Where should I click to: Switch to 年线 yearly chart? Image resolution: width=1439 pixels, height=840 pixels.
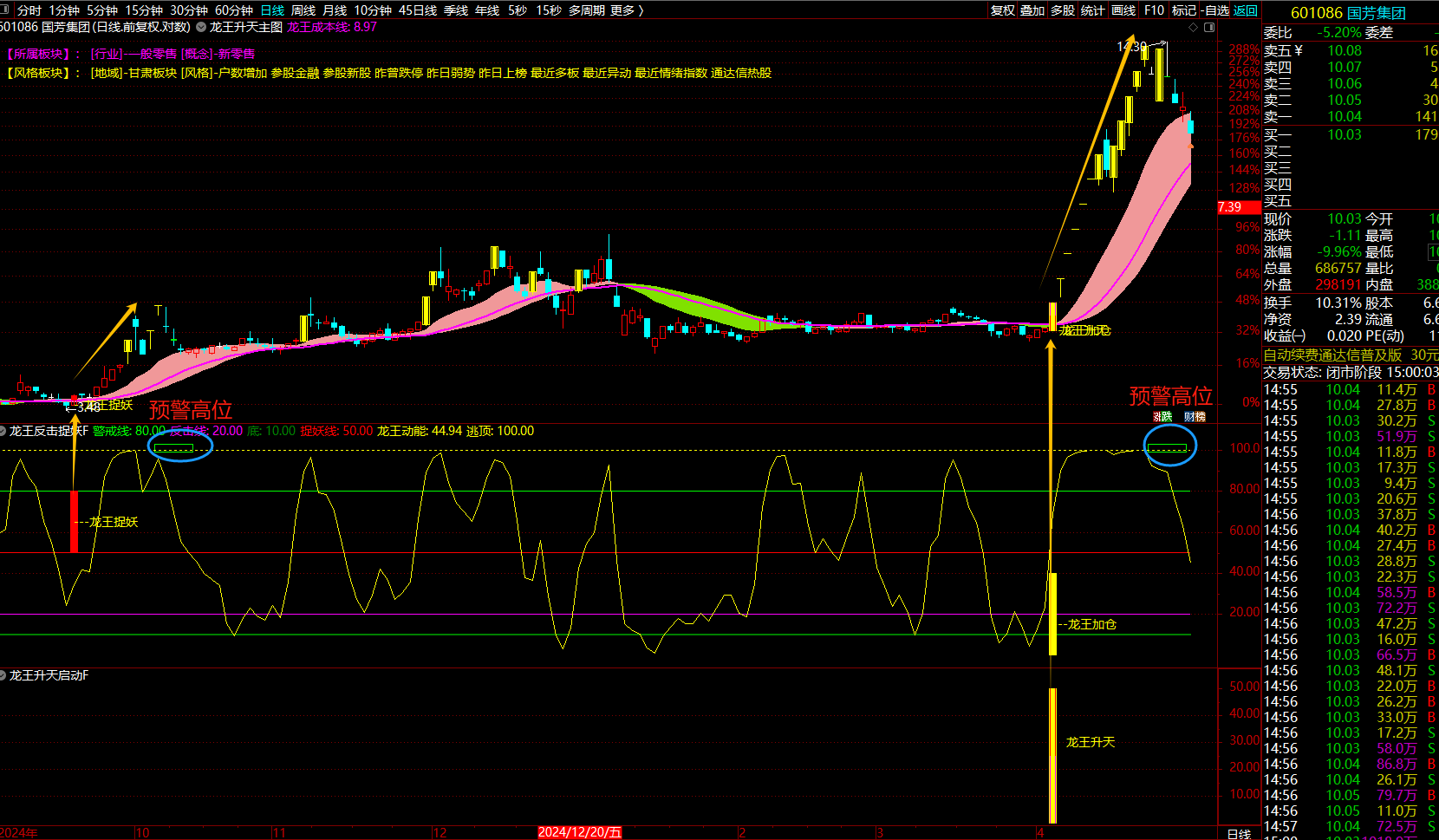click(487, 10)
